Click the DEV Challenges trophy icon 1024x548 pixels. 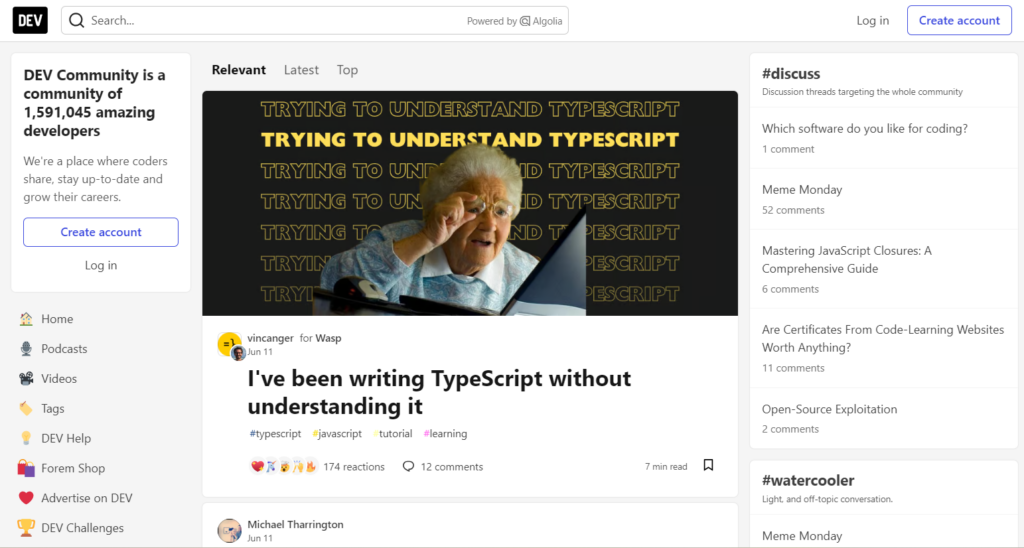(x=26, y=528)
